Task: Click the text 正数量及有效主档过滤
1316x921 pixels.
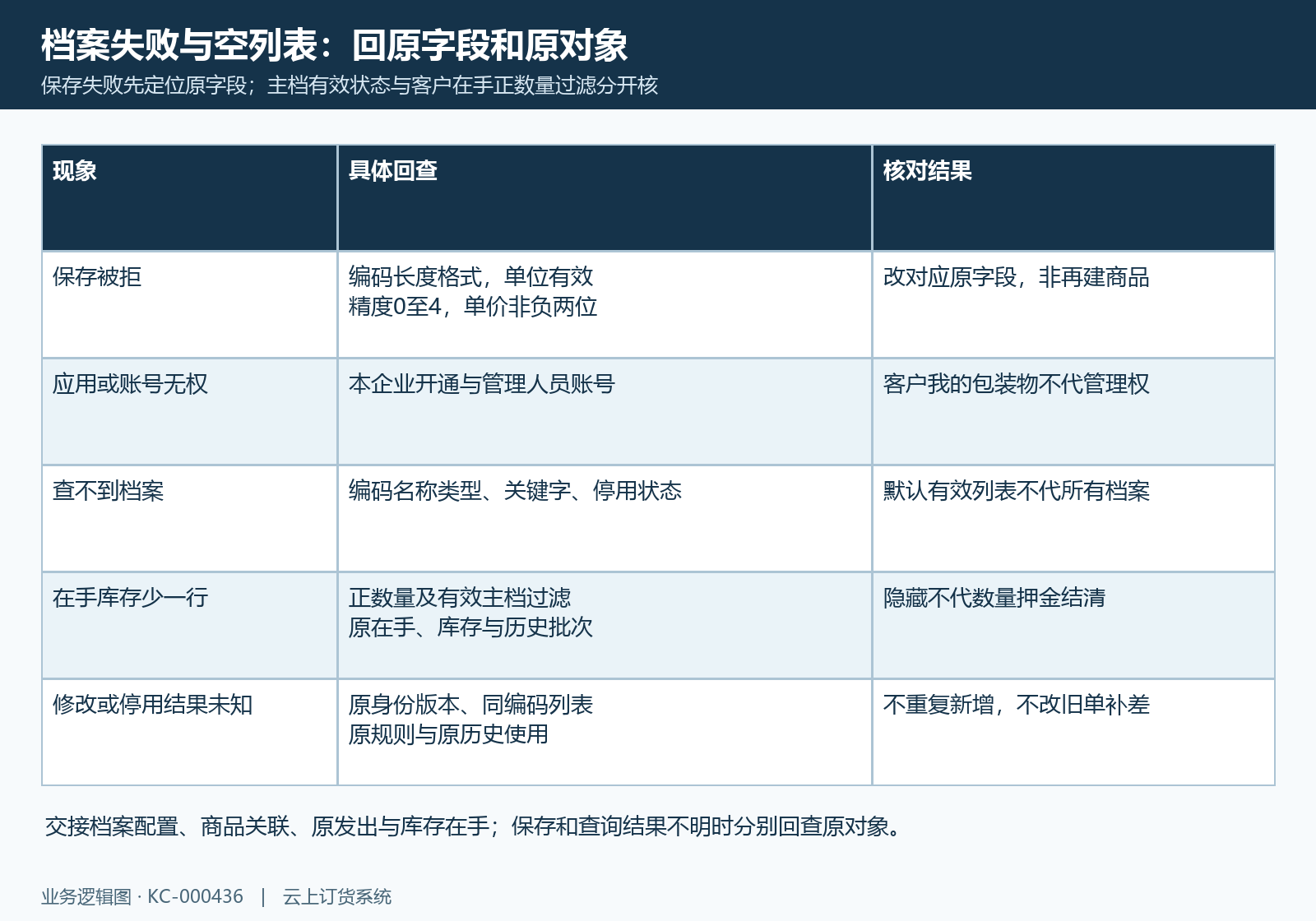Action: coord(460,598)
